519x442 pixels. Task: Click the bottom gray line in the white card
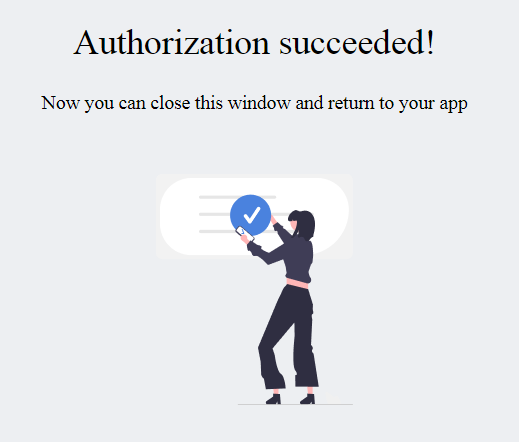point(218,231)
